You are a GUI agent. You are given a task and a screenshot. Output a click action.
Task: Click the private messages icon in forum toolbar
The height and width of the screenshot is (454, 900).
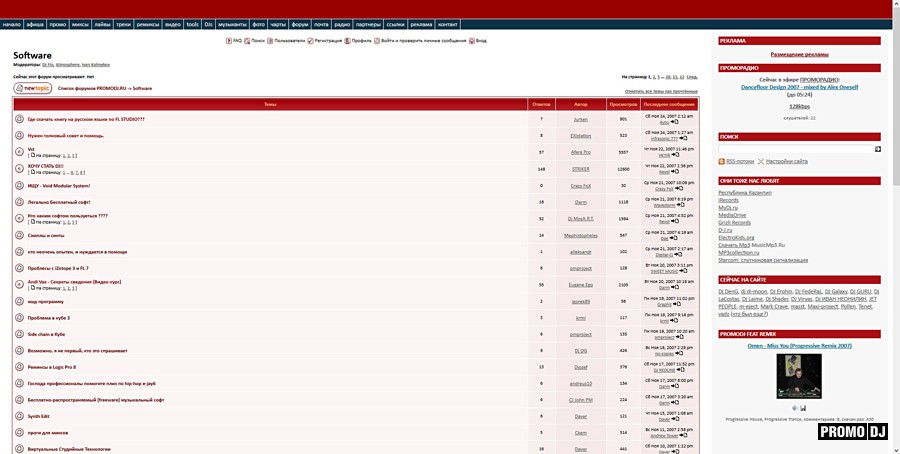coord(377,41)
